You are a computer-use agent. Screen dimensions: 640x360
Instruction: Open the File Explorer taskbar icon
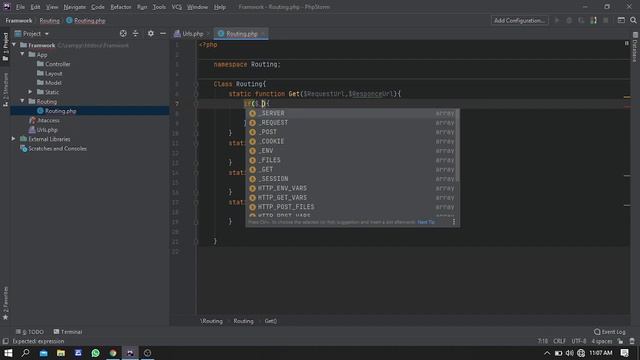coord(61,353)
